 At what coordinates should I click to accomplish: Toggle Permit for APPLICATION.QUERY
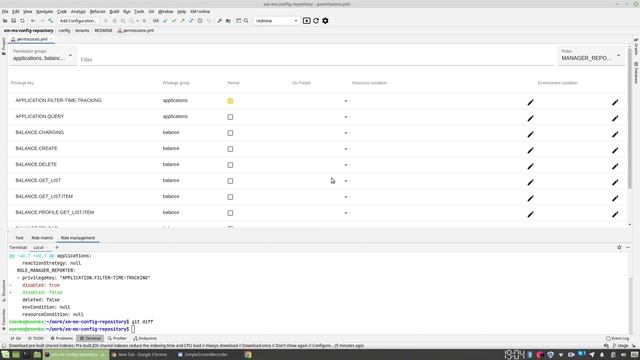pos(230,117)
